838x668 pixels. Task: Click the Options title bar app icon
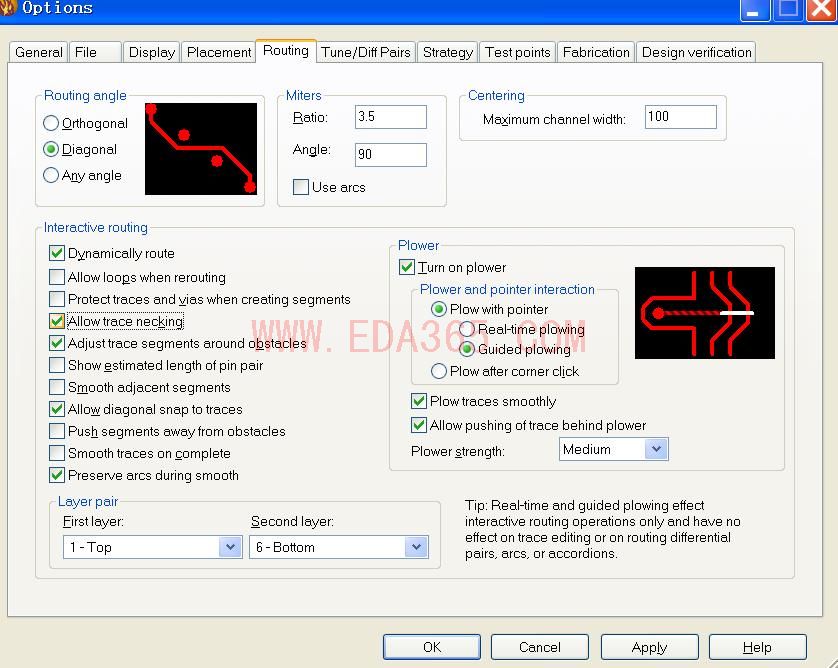[7, 7]
